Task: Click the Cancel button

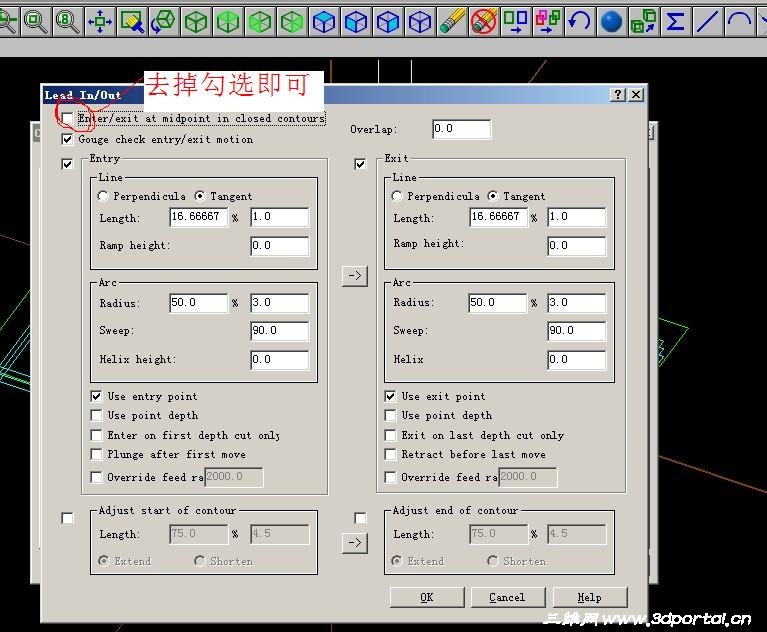Action: pyautogui.click(x=508, y=597)
